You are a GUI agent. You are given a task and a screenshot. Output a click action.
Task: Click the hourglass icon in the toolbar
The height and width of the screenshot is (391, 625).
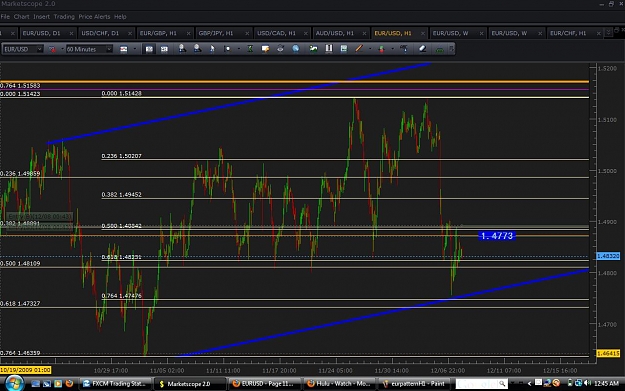click(250, 49)
